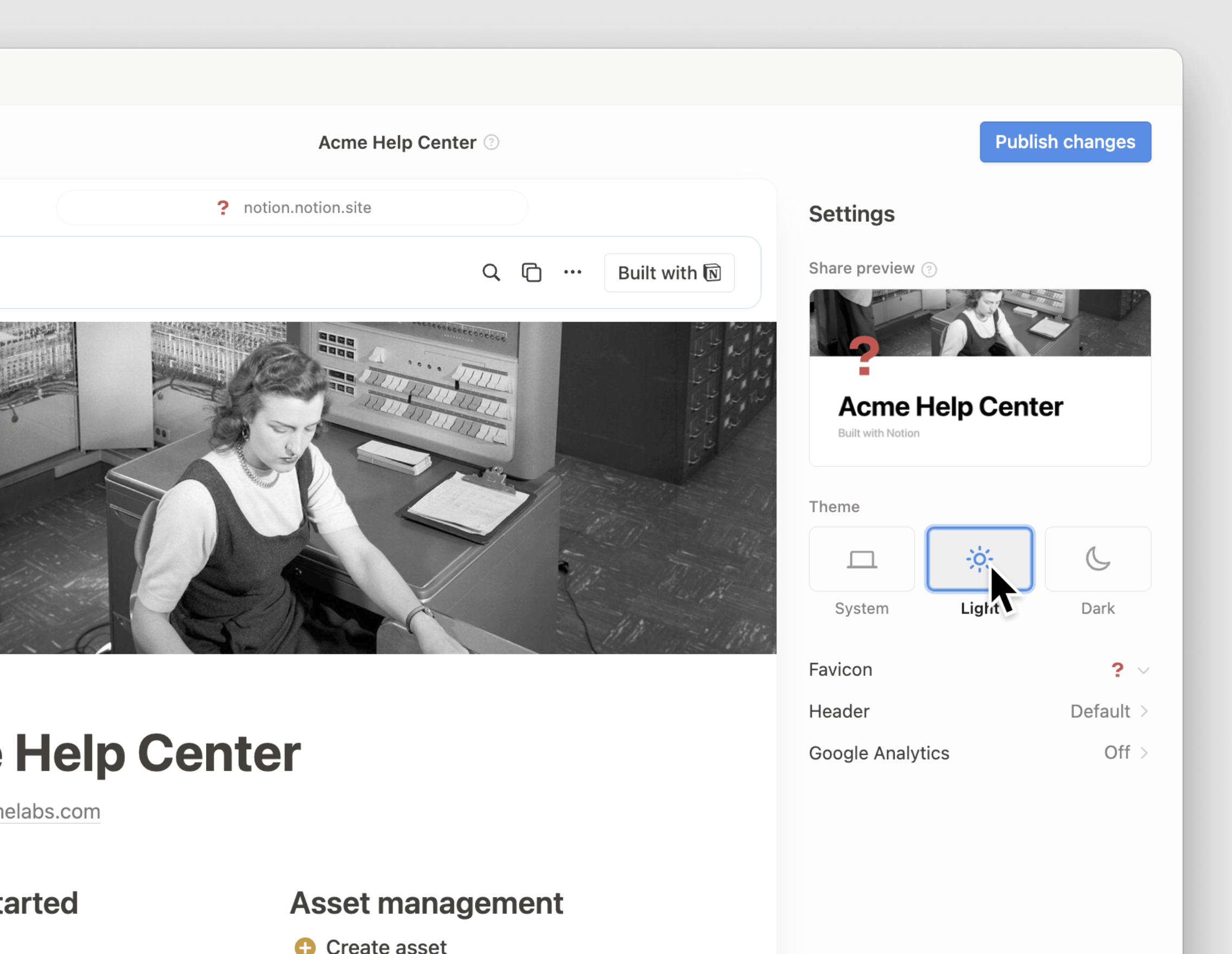
Task: Click the notion.notion.site address field
Action: coord(292,208)
